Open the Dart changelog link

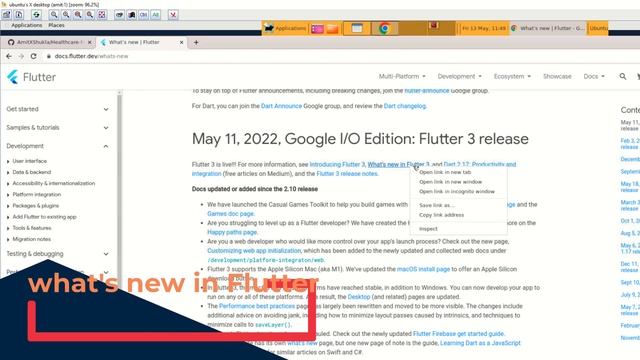pyautogui.click(x=404, y=106)
